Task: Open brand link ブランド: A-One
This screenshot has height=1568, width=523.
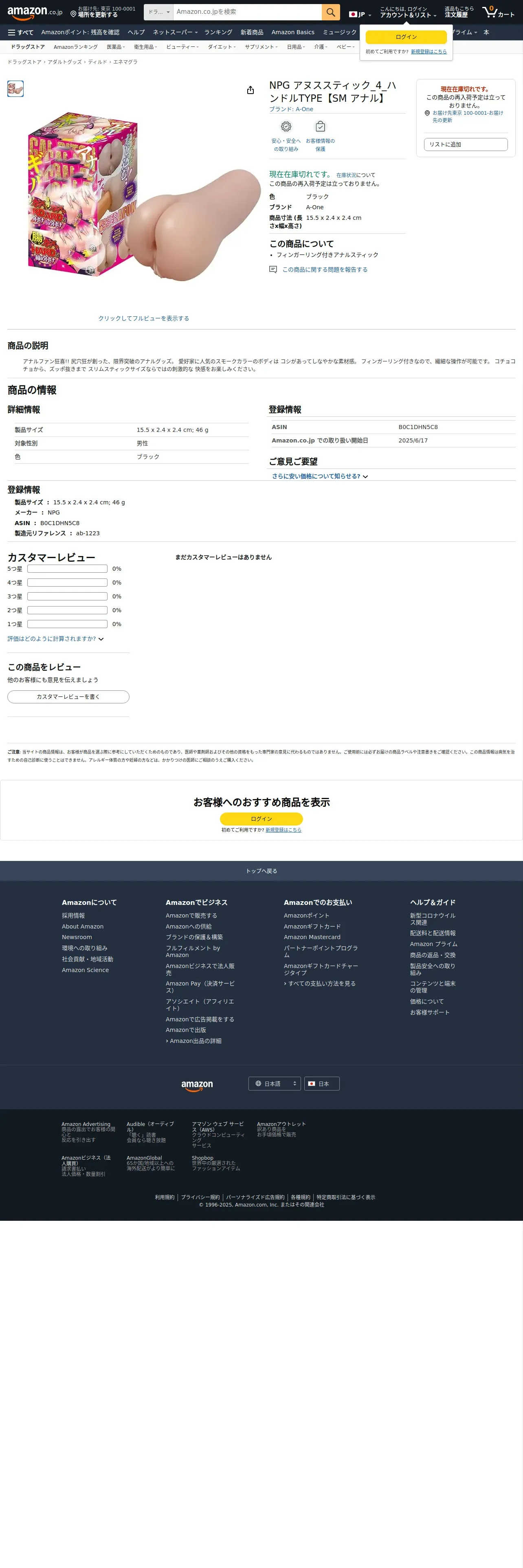Action: point(291,109)
